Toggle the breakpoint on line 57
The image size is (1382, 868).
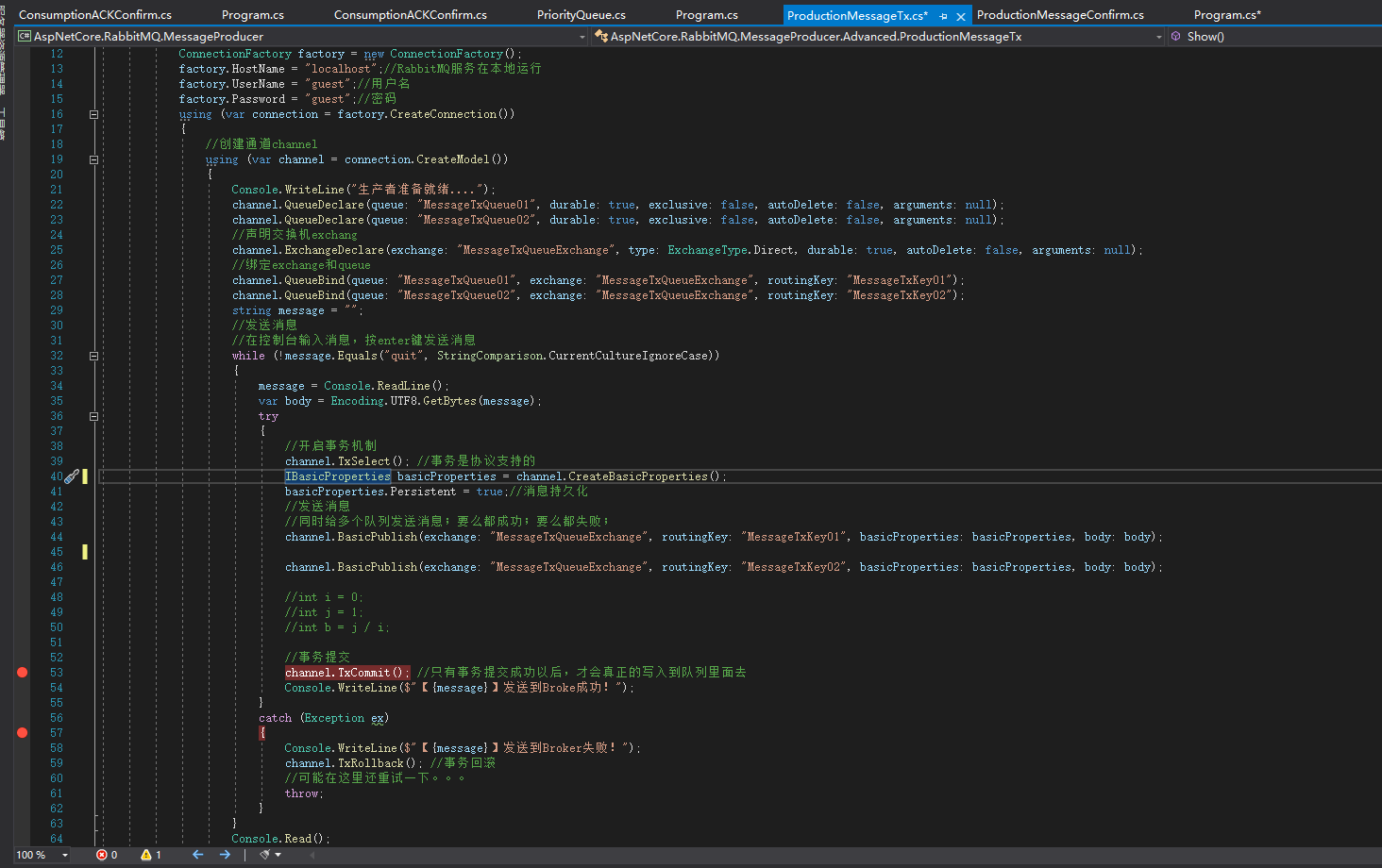[x=23, y=731]
